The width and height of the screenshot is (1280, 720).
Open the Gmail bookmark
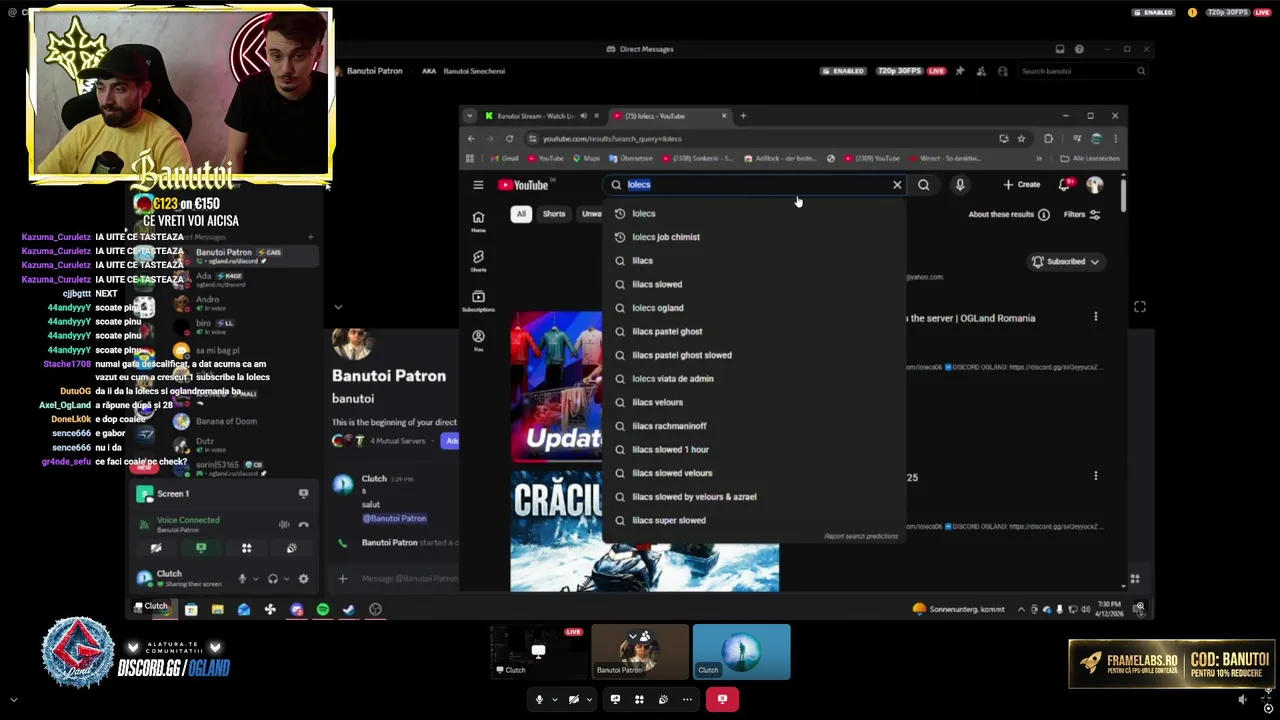tap(505, 158)
